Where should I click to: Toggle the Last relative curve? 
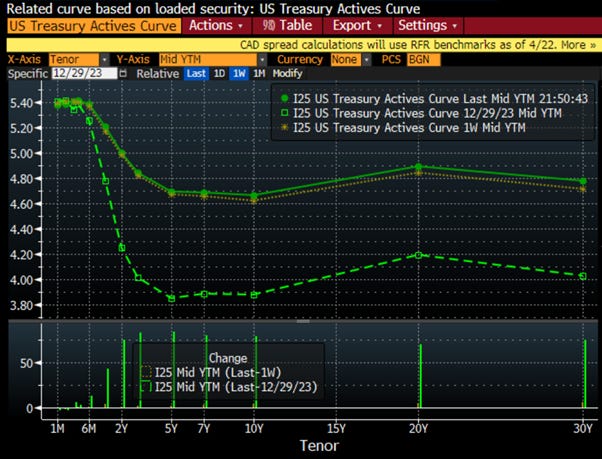tap(196, 73)
